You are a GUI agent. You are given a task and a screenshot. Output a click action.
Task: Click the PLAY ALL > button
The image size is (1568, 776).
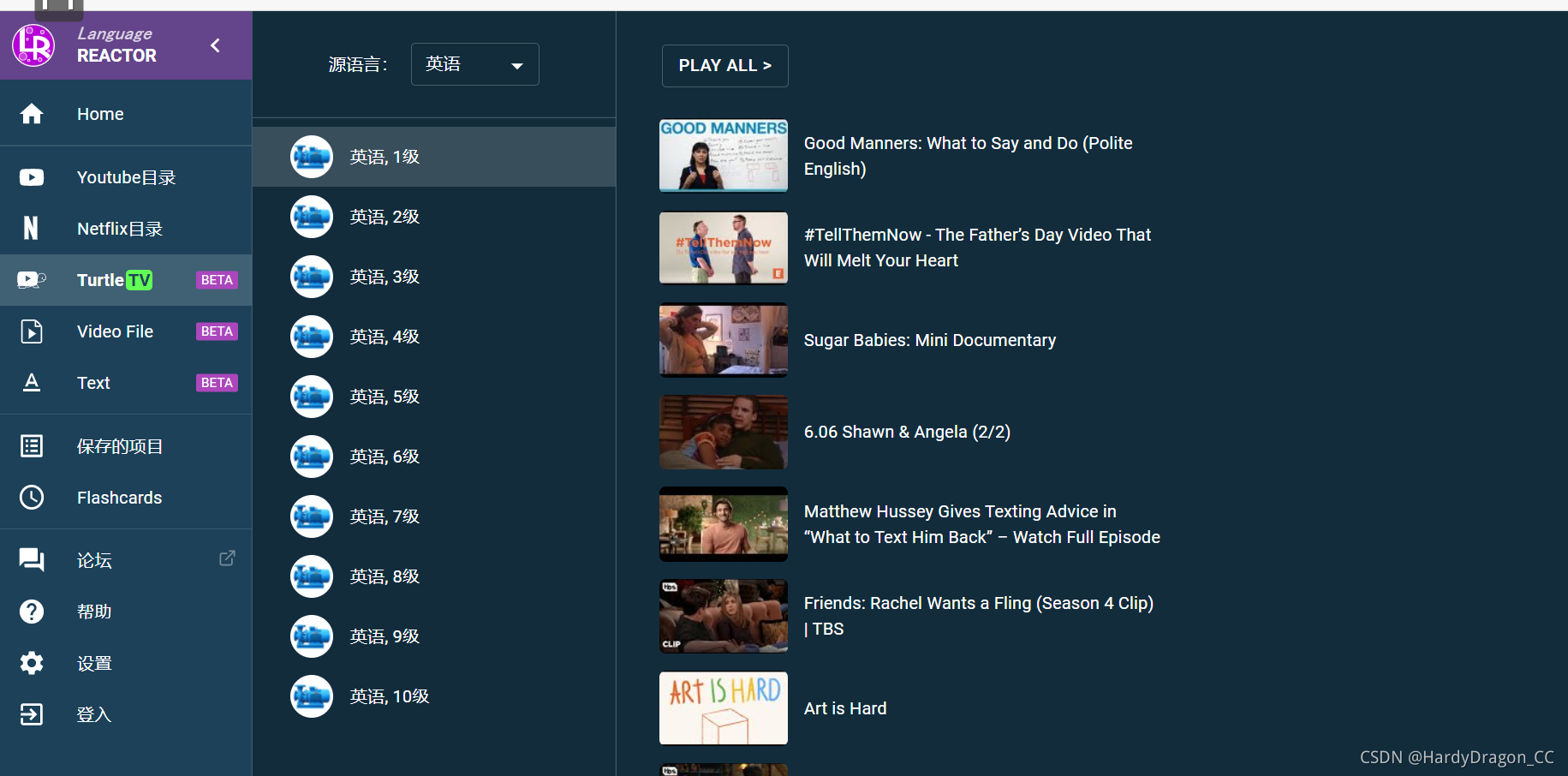(x=724, y=66)
